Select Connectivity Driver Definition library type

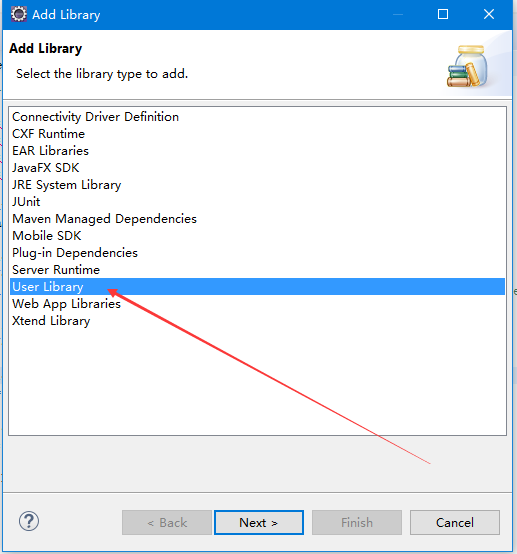coord(95,117)
